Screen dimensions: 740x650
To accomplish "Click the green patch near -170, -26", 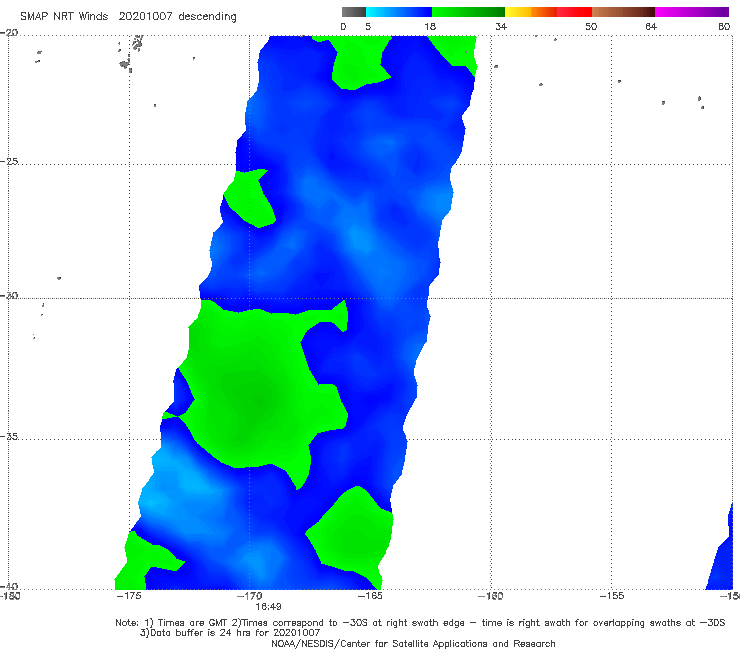I will point(250,198).
